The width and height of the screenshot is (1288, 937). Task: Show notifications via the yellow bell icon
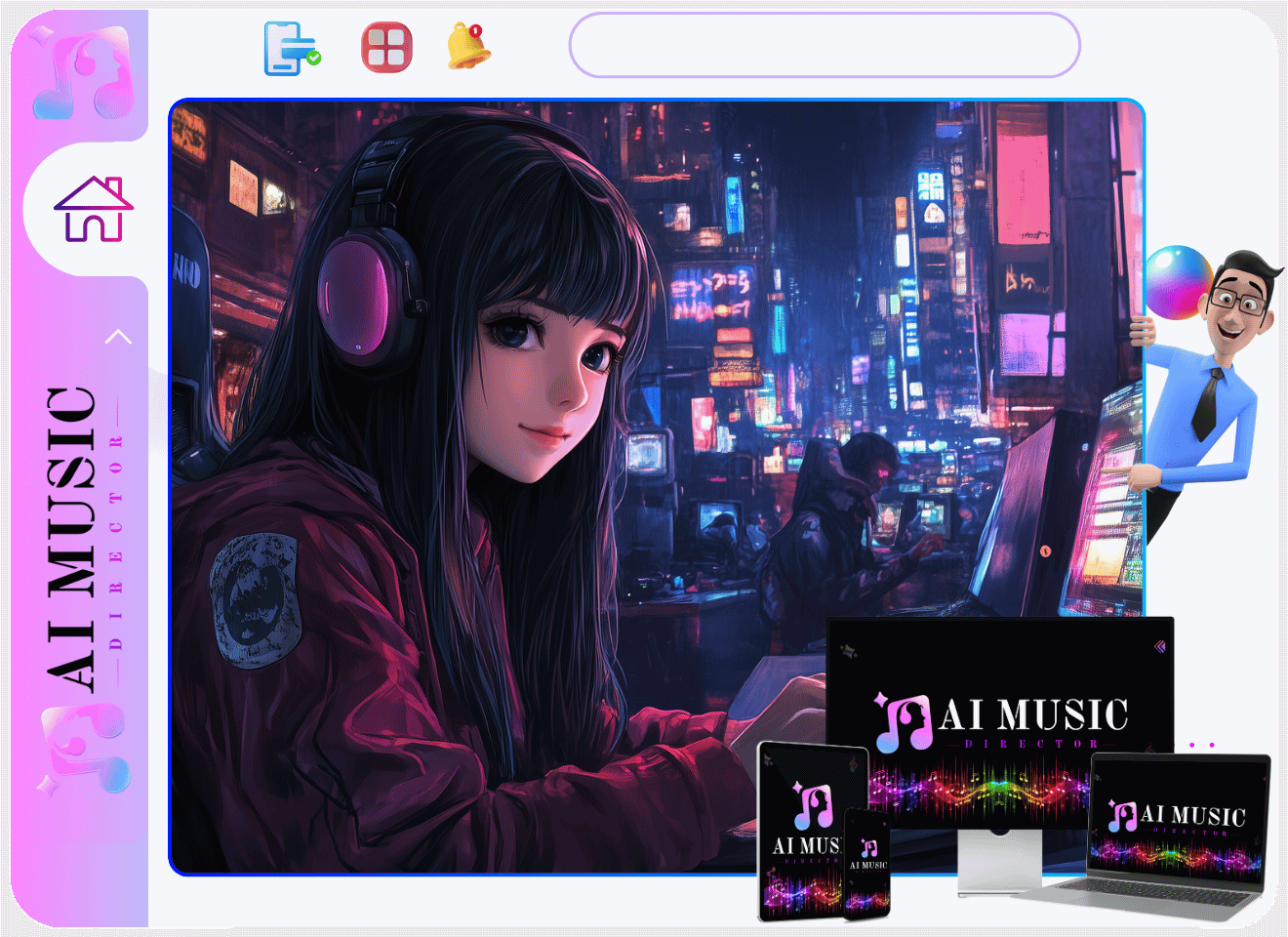point(468,47)
